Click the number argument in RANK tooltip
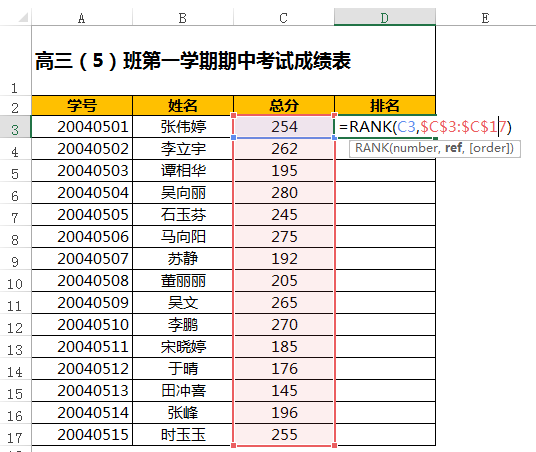The height and width of the screenshot is (452, 536). click(x=416, y=148)
